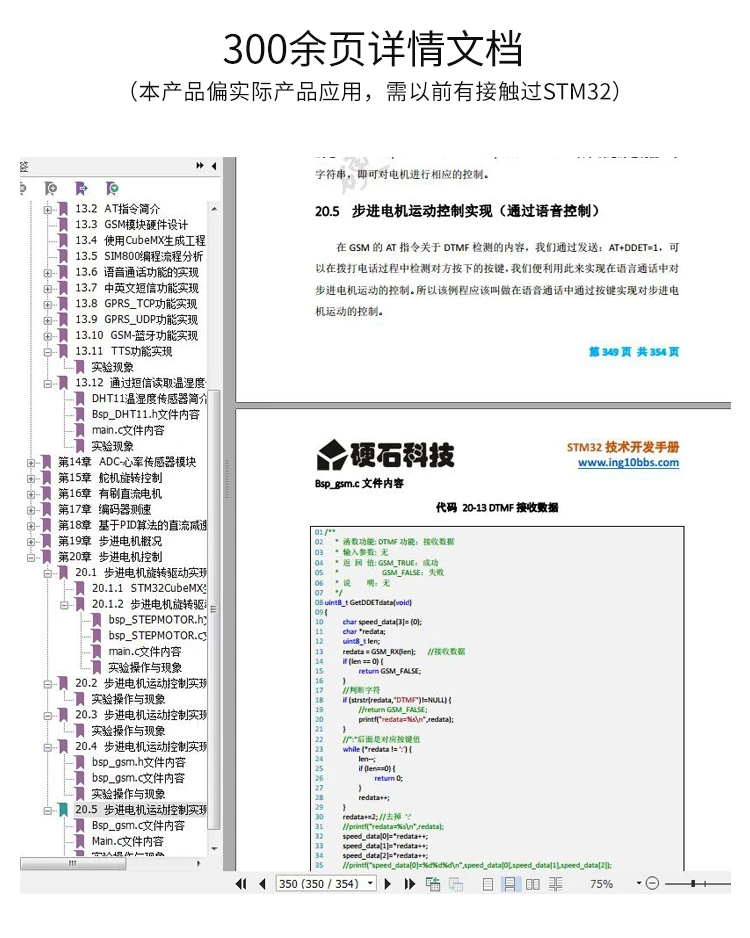Click highlighted bookmark icon of 20.5
The height and width of the screenshot is (938, 750).
(63, 809)
